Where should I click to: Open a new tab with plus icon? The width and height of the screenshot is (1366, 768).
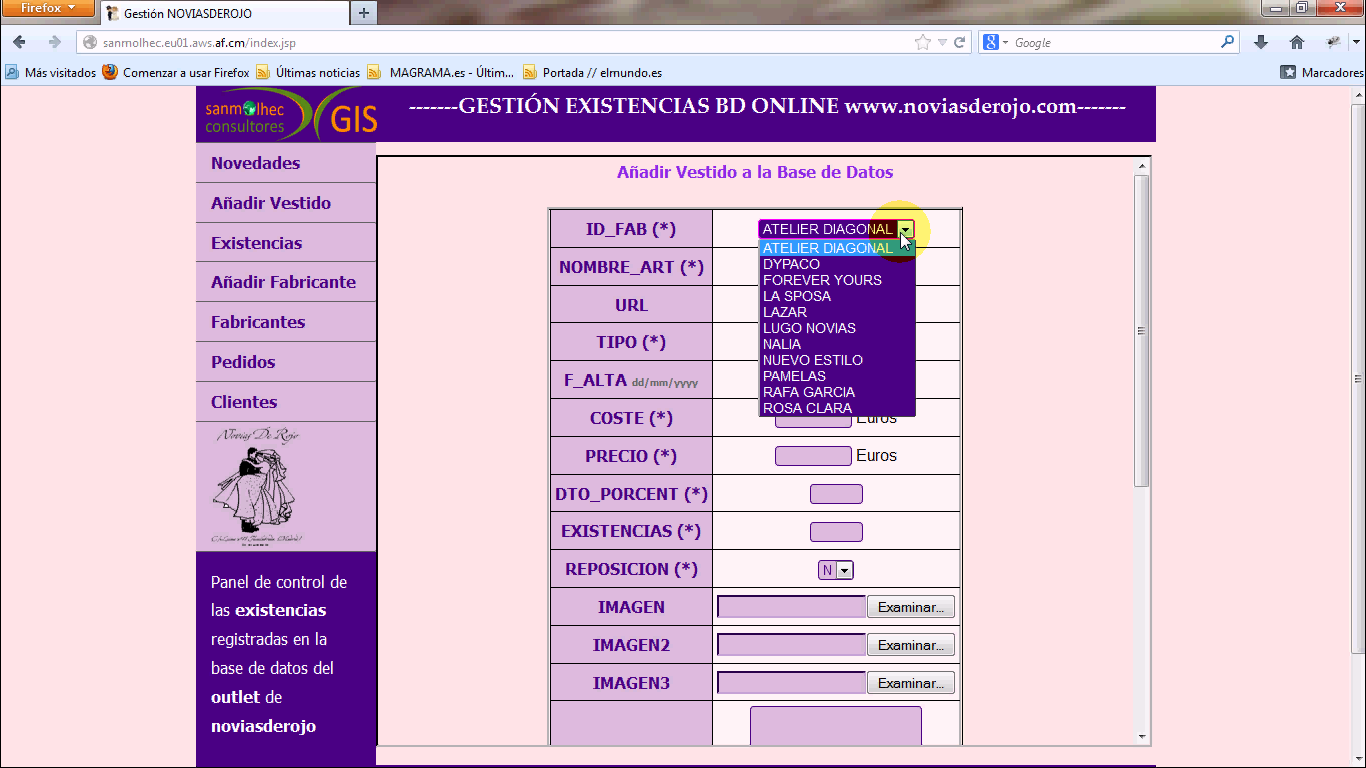(364, 13)
